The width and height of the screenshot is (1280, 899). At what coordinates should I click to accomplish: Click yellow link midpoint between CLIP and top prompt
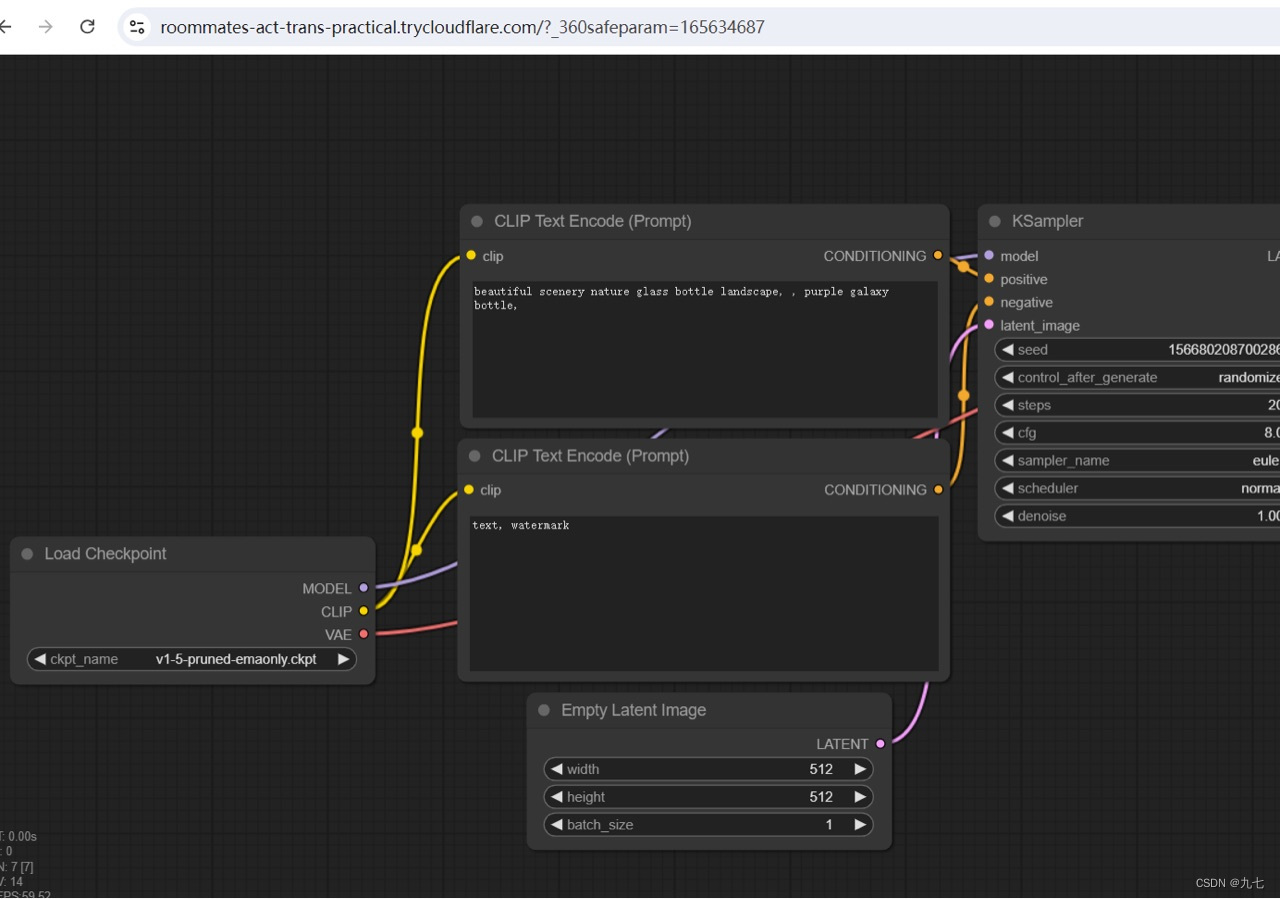pos(417,433)
